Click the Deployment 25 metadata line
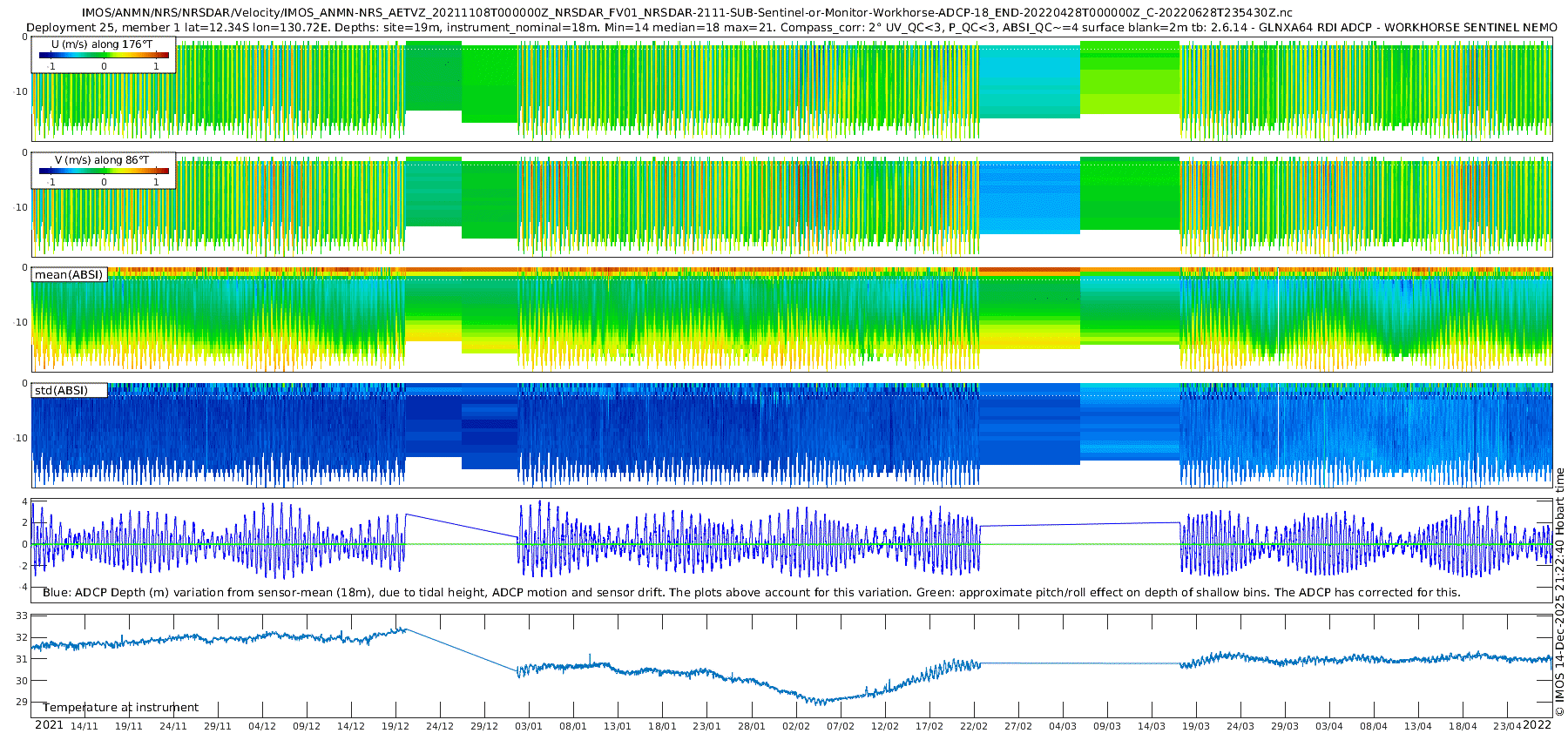This screenshot has height=740, width=1568. pos(791,28)
